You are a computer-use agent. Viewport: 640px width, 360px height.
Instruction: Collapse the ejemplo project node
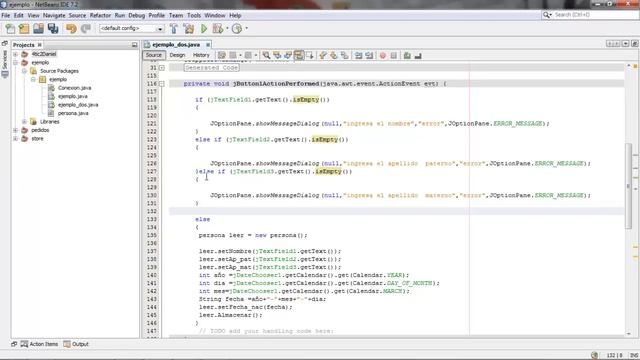[16, 62]
